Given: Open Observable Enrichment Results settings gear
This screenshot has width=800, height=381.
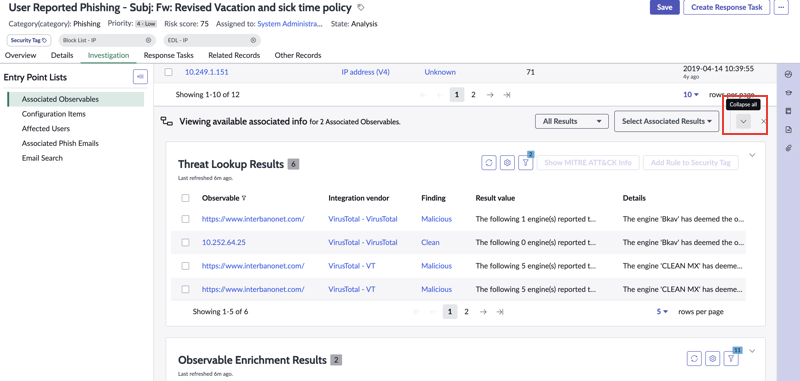Looking at the screenshot, I should point(713,359).
